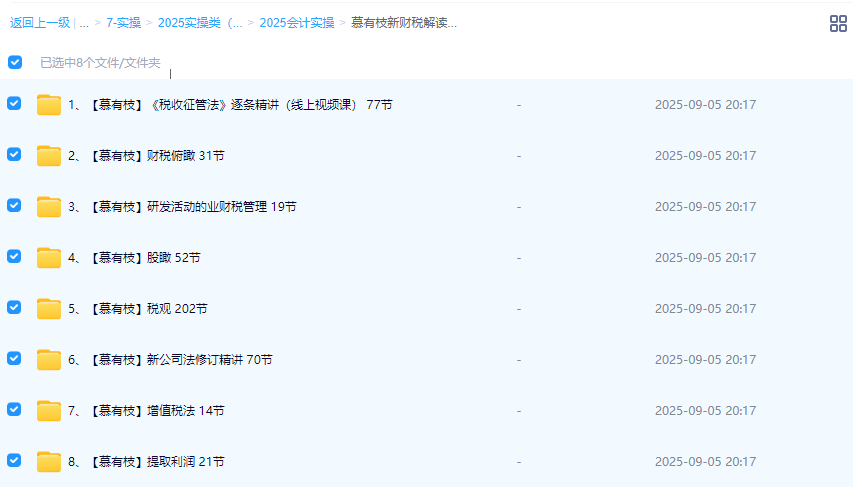
Task: Uncheck the 研发活动的业财税管理 row checkbox
Action: 14,205
